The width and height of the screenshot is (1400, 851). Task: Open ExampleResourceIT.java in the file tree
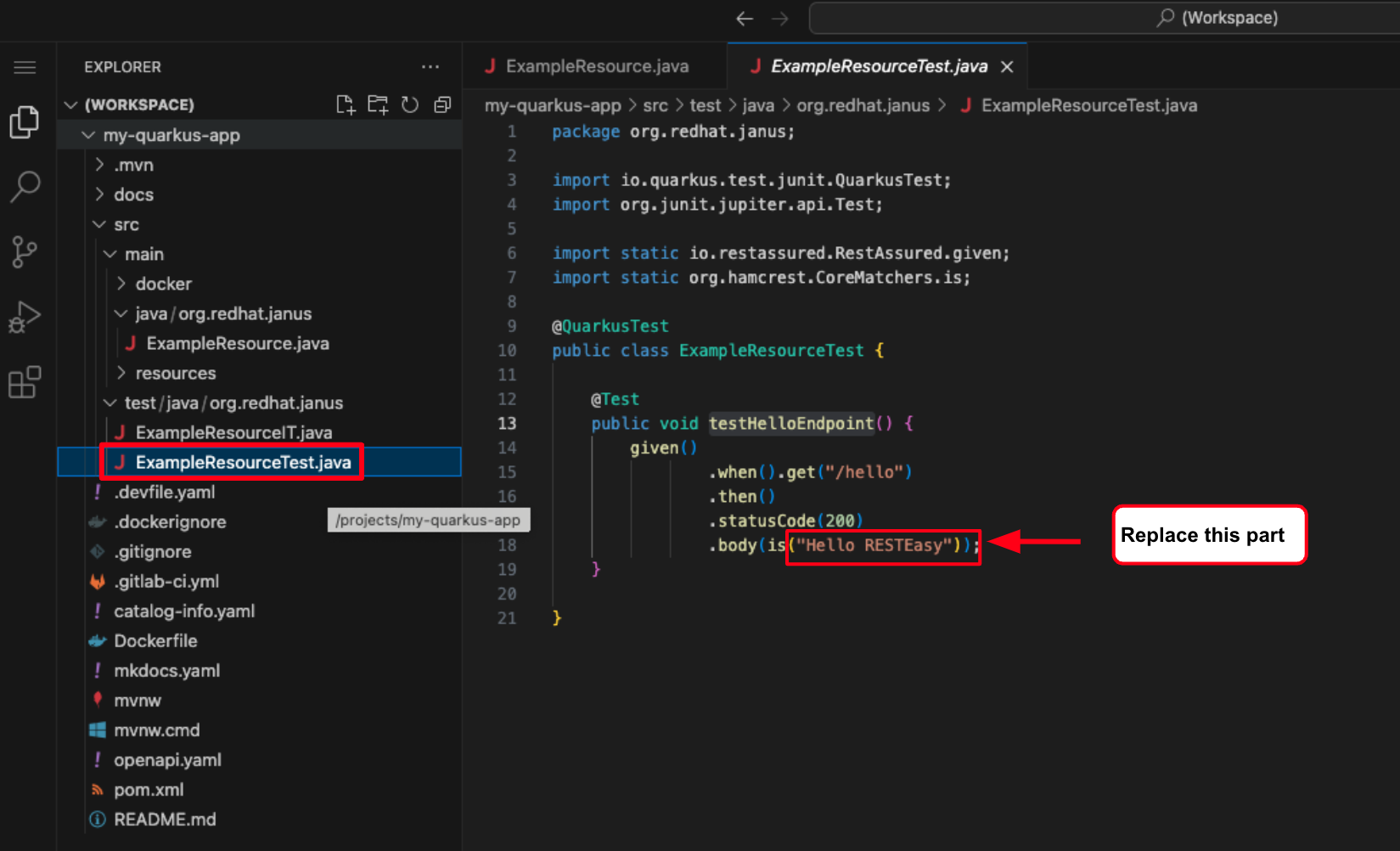coord(259,432)
